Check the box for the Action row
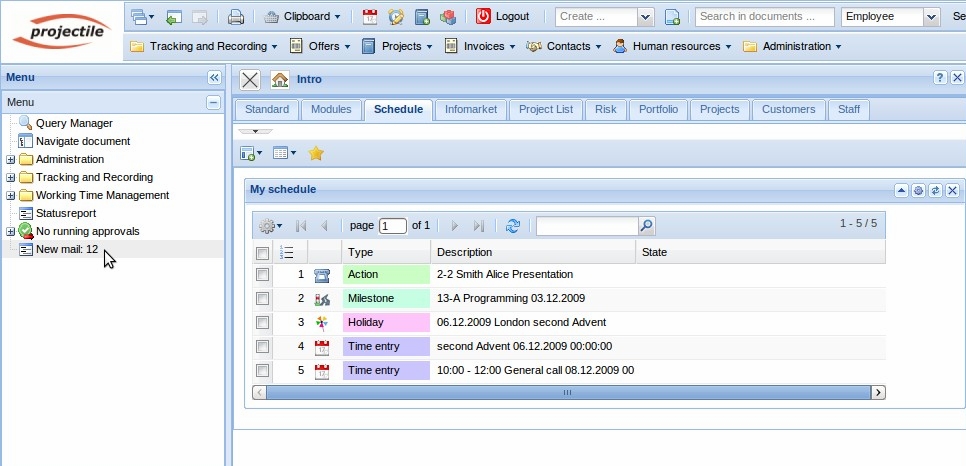The image size is (966, 466). click(x=262, y=274)
